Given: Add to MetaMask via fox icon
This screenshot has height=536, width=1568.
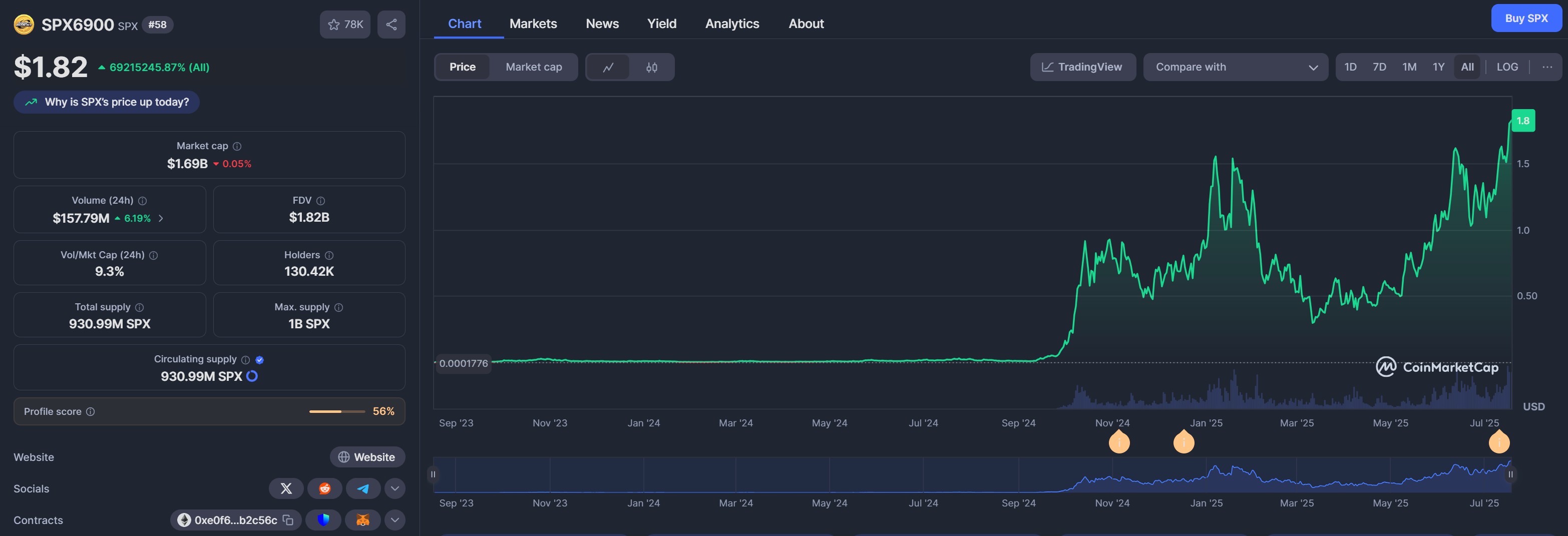Looking at the screenshot, I should [363, 520].
